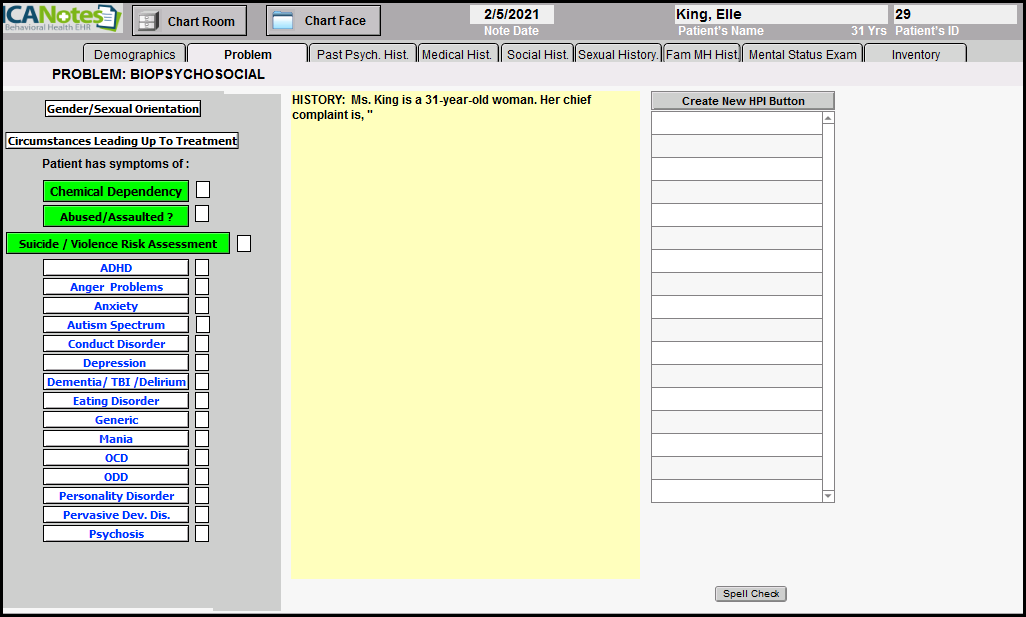This screenshot has height=617, width=1026.
Task: Go to the Medical Hist. tab
Action: click(x=457, y=55)
